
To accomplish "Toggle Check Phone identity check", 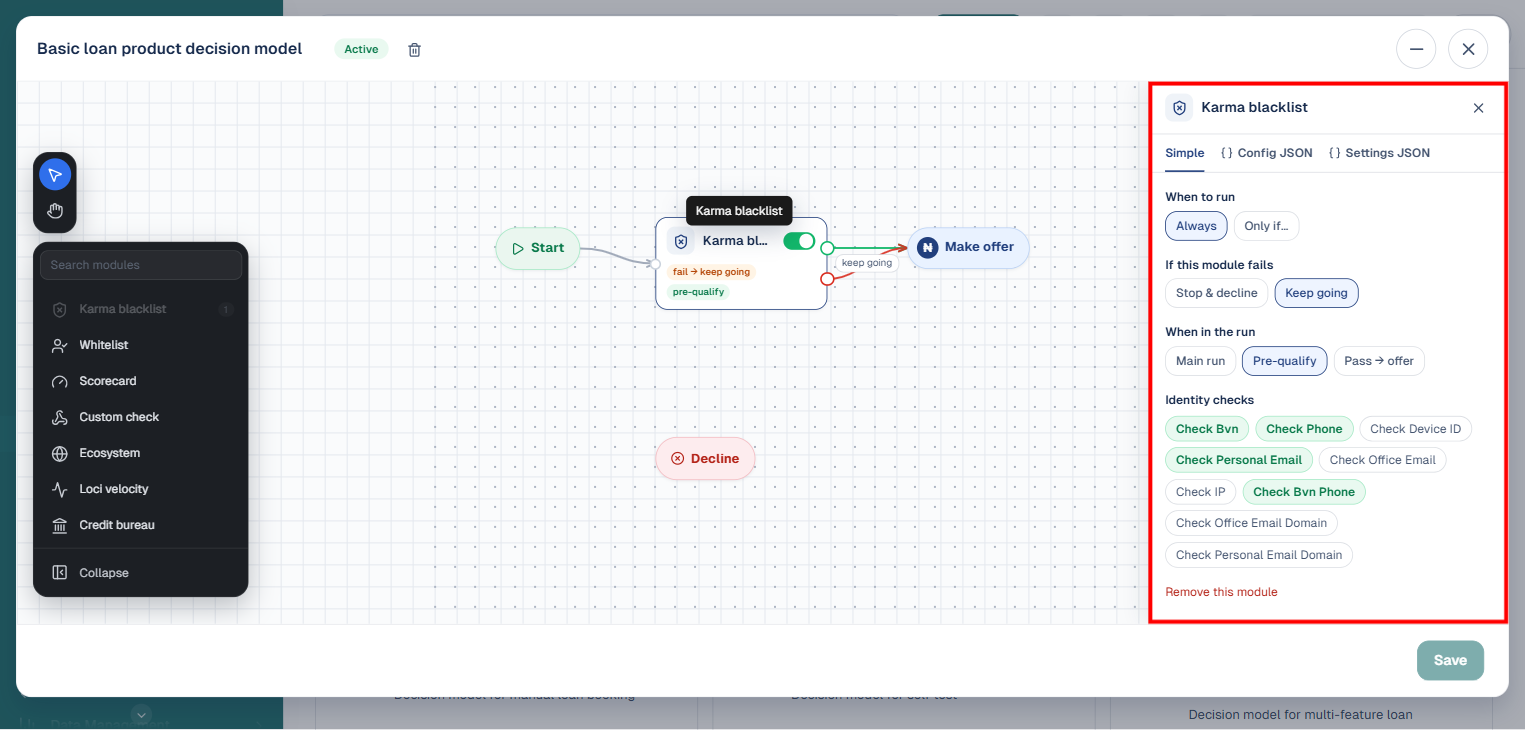I will point(1305,429).
